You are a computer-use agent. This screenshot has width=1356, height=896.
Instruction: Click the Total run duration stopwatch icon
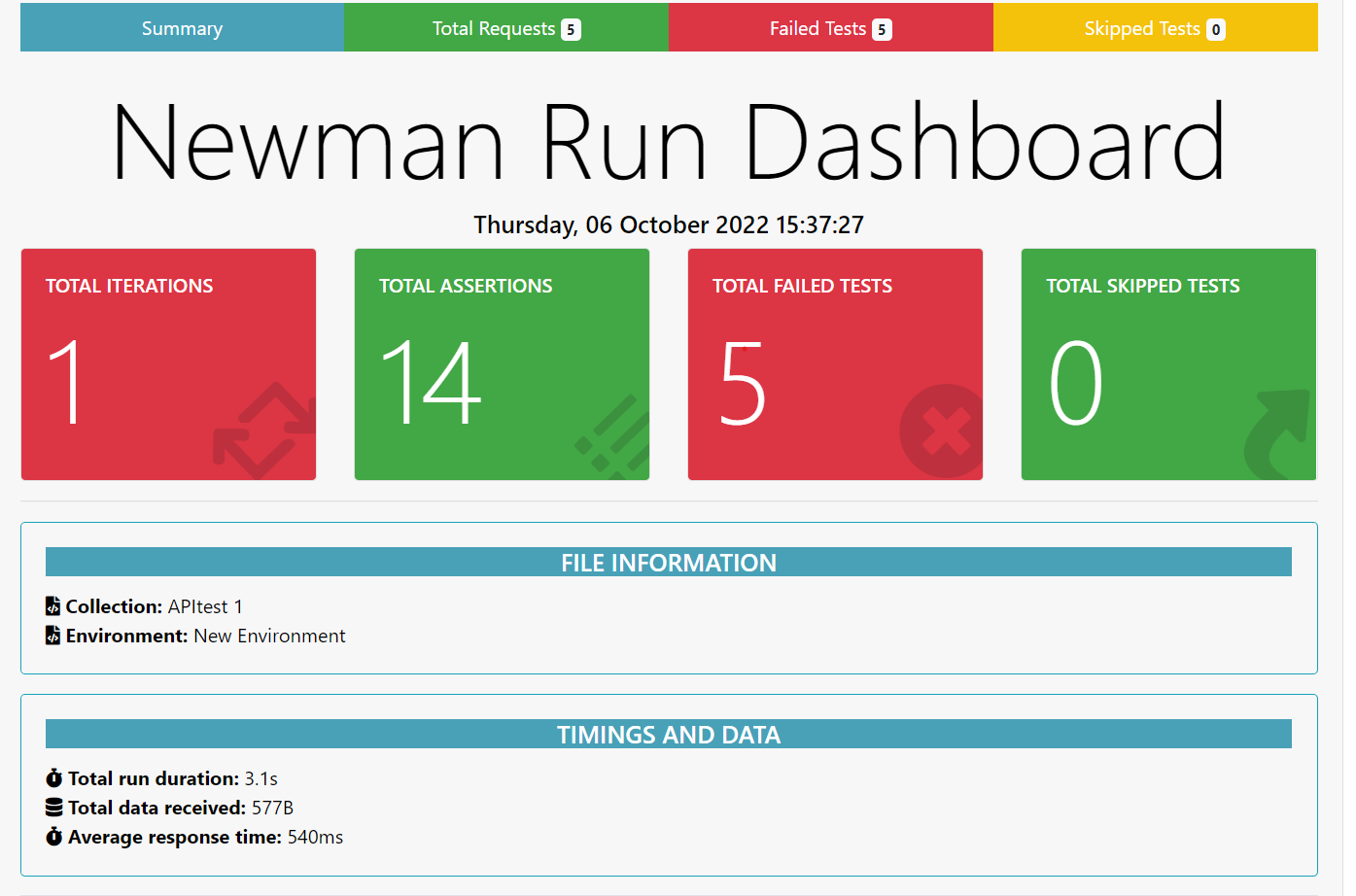(54, 778)
